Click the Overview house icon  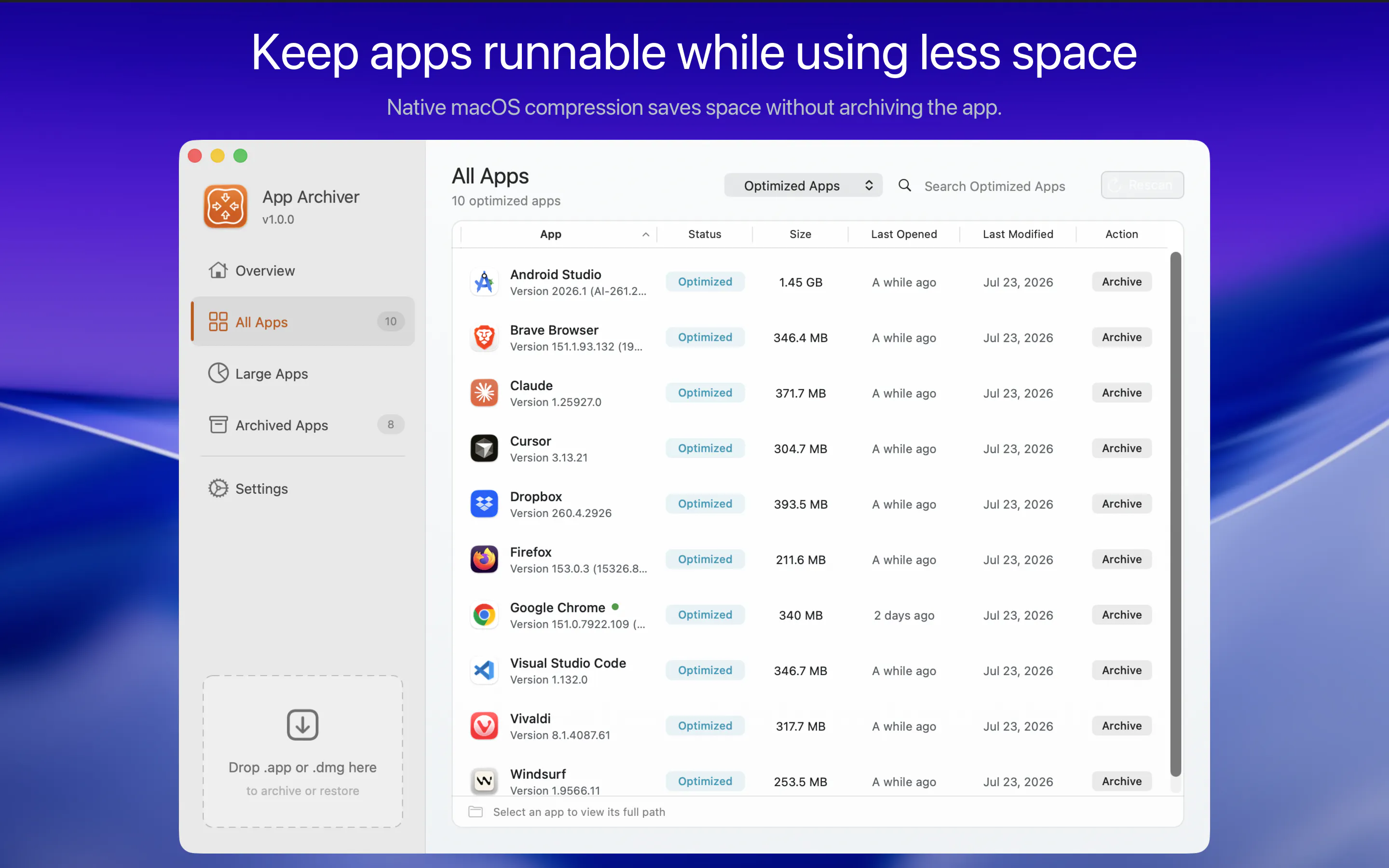point(218,271)
